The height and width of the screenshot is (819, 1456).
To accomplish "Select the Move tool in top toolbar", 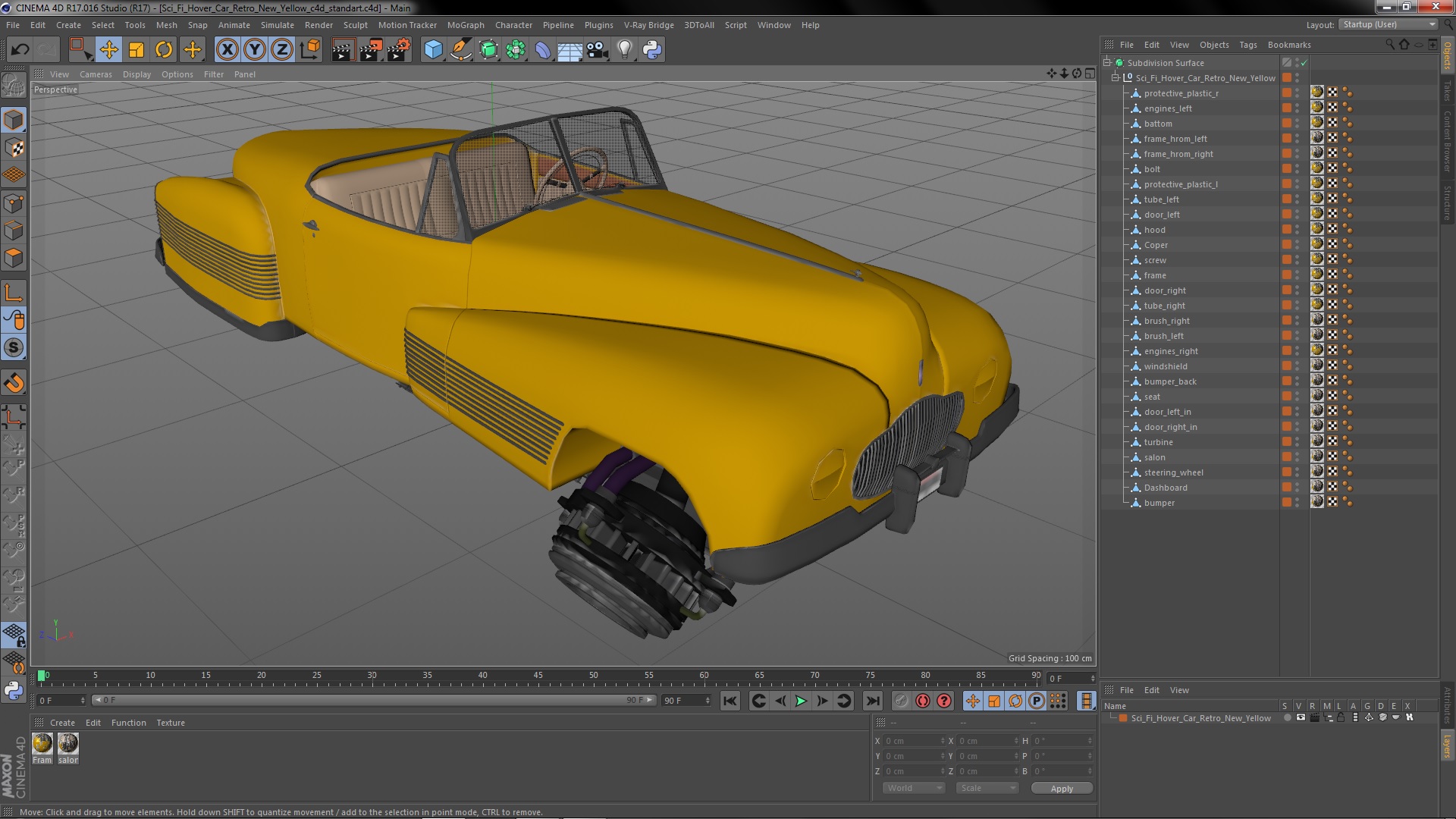I will click(108, 50).
